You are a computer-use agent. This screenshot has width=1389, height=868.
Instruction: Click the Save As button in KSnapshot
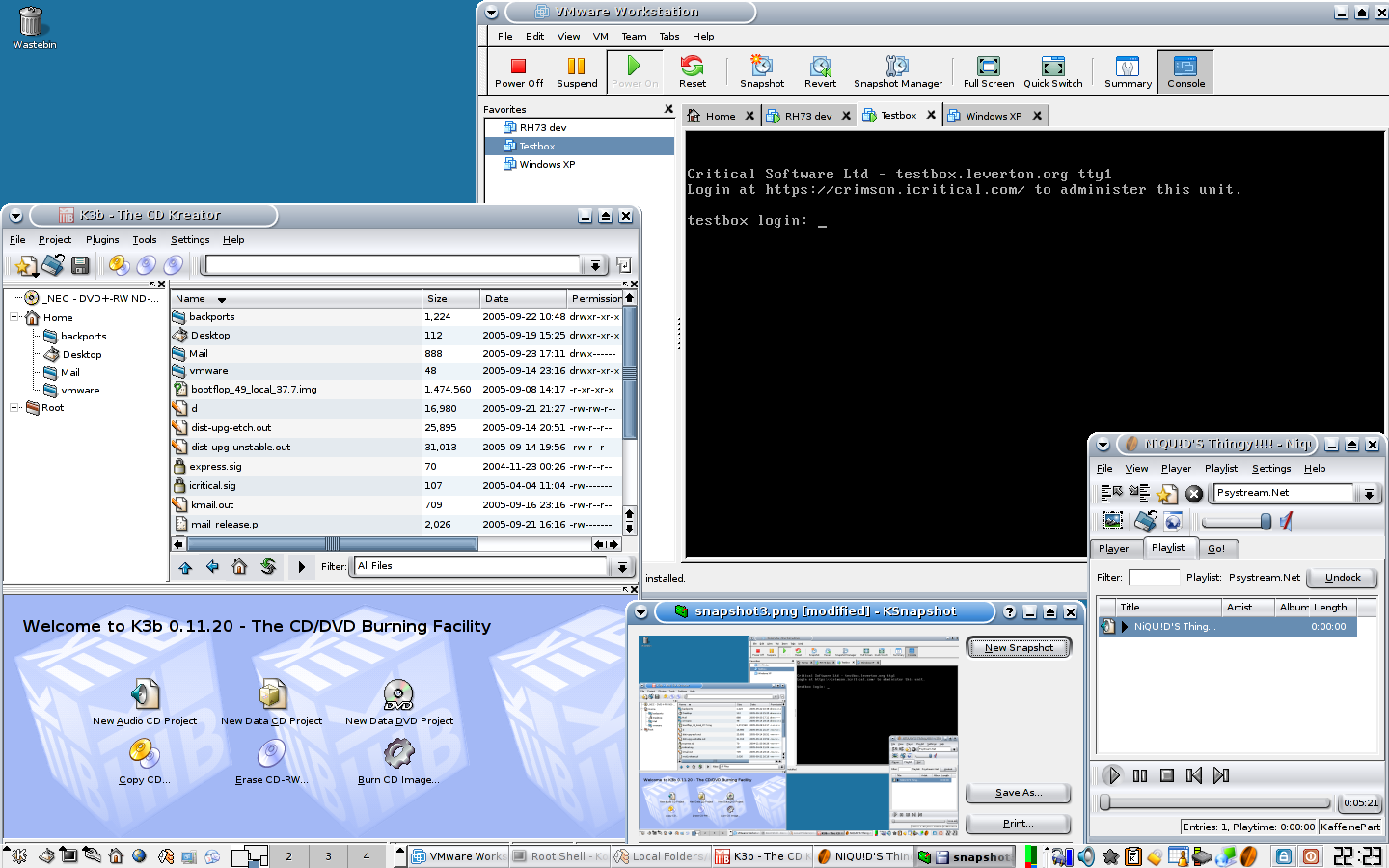1019,793
